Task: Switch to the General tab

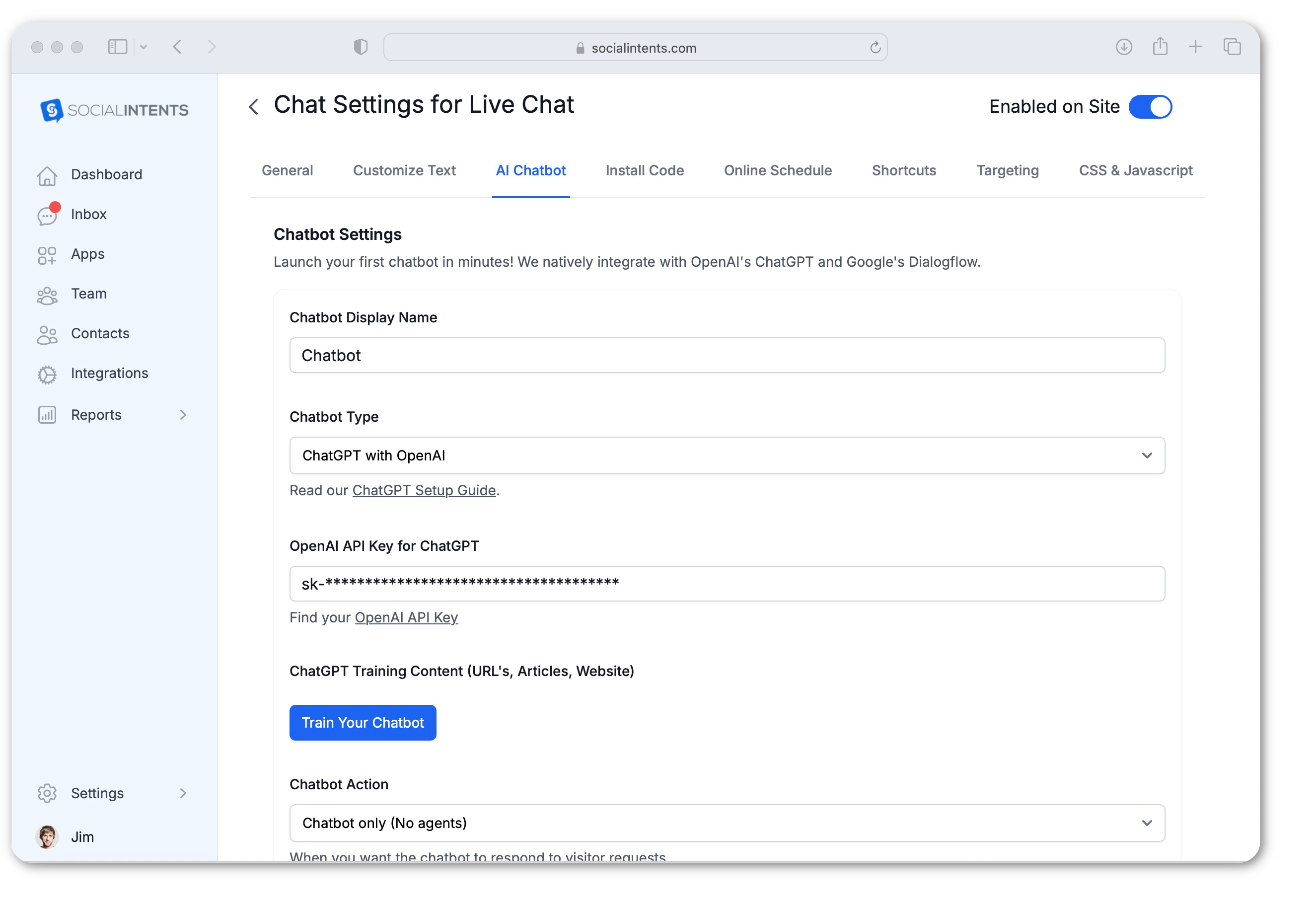Action: tap(287, 170)
